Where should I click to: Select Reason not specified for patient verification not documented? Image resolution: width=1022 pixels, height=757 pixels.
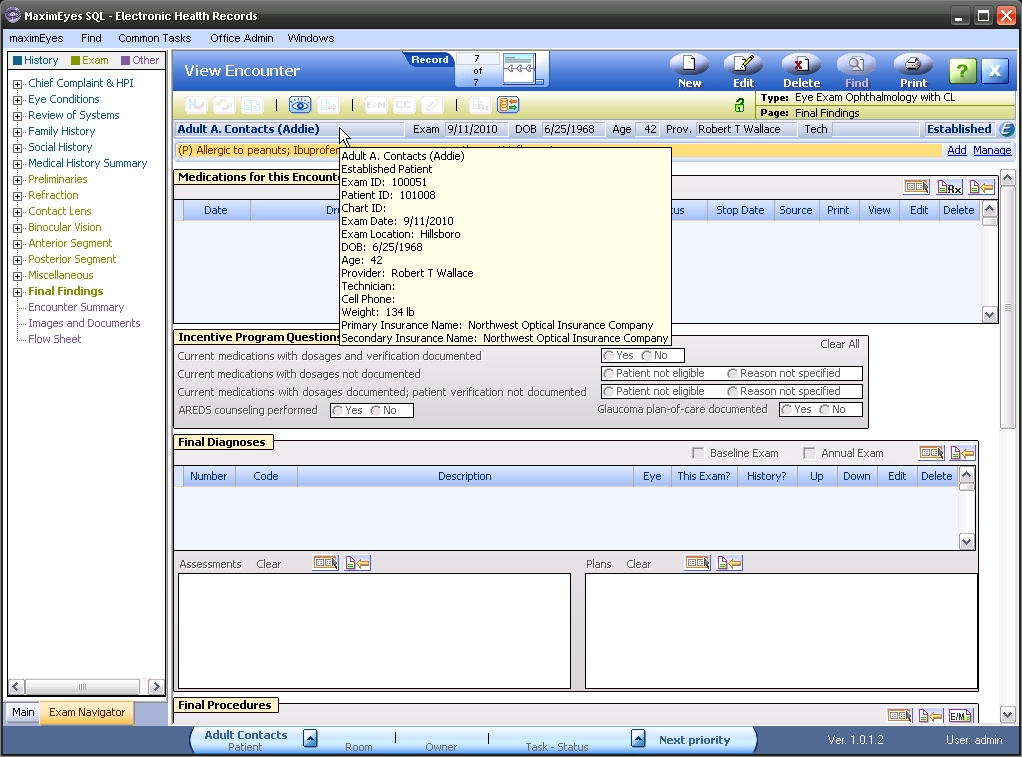(733, 391)
